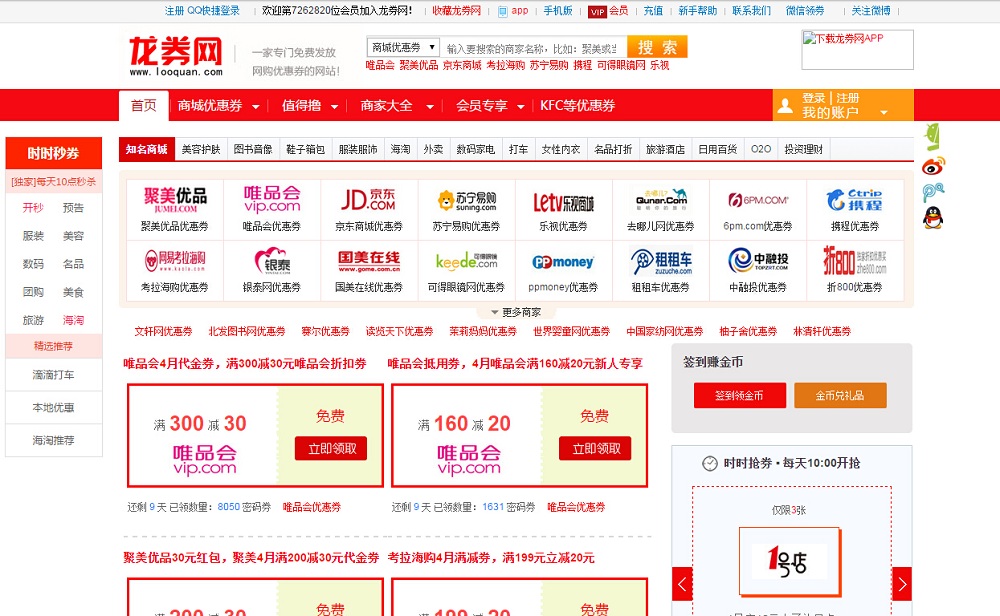This screenshot has width=1000, height=616.
Task: Open the keede.com logo tile
Action: tap(466, 261)
